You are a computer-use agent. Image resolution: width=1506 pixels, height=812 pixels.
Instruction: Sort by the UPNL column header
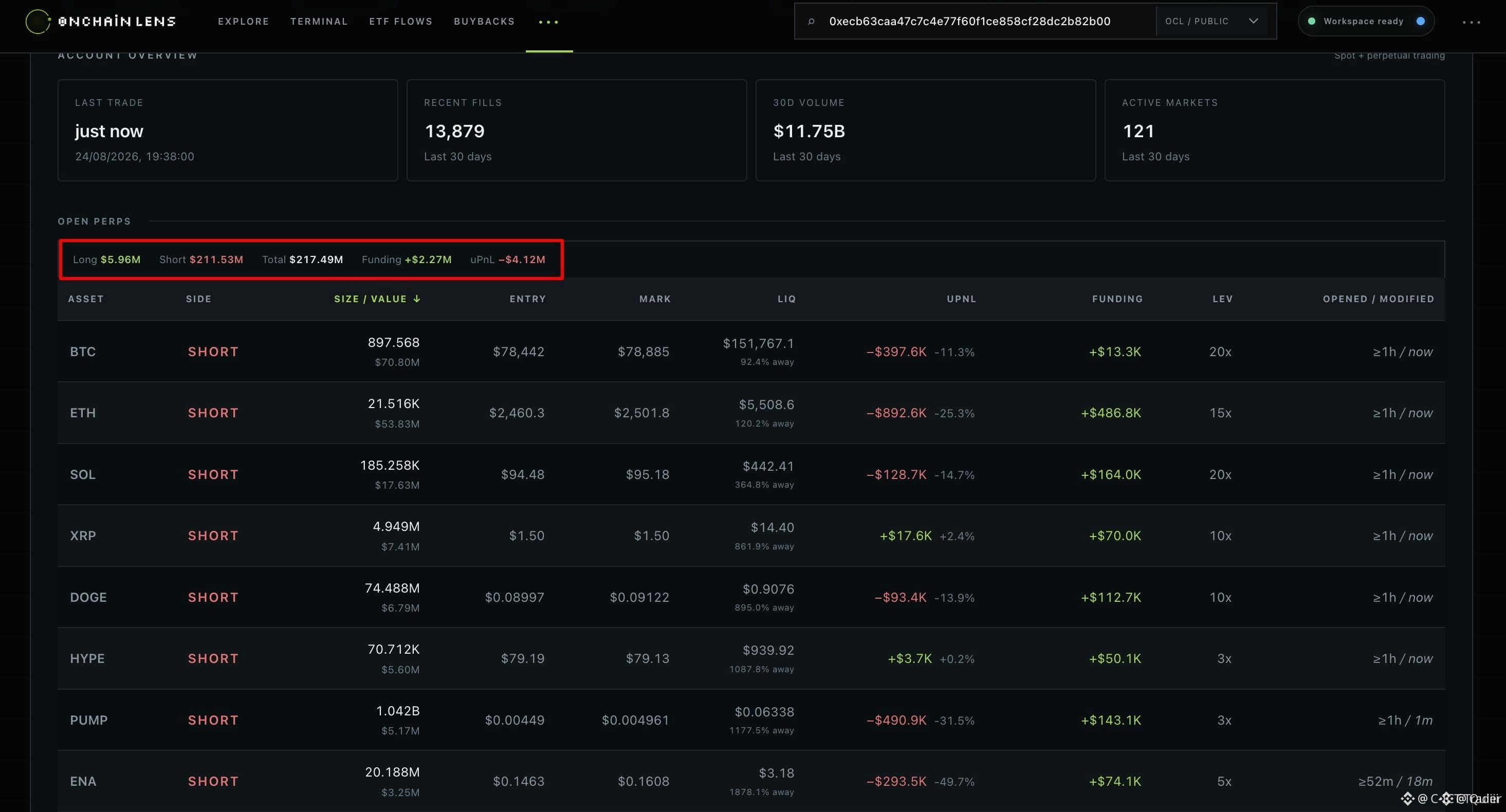tap(961, 299)
